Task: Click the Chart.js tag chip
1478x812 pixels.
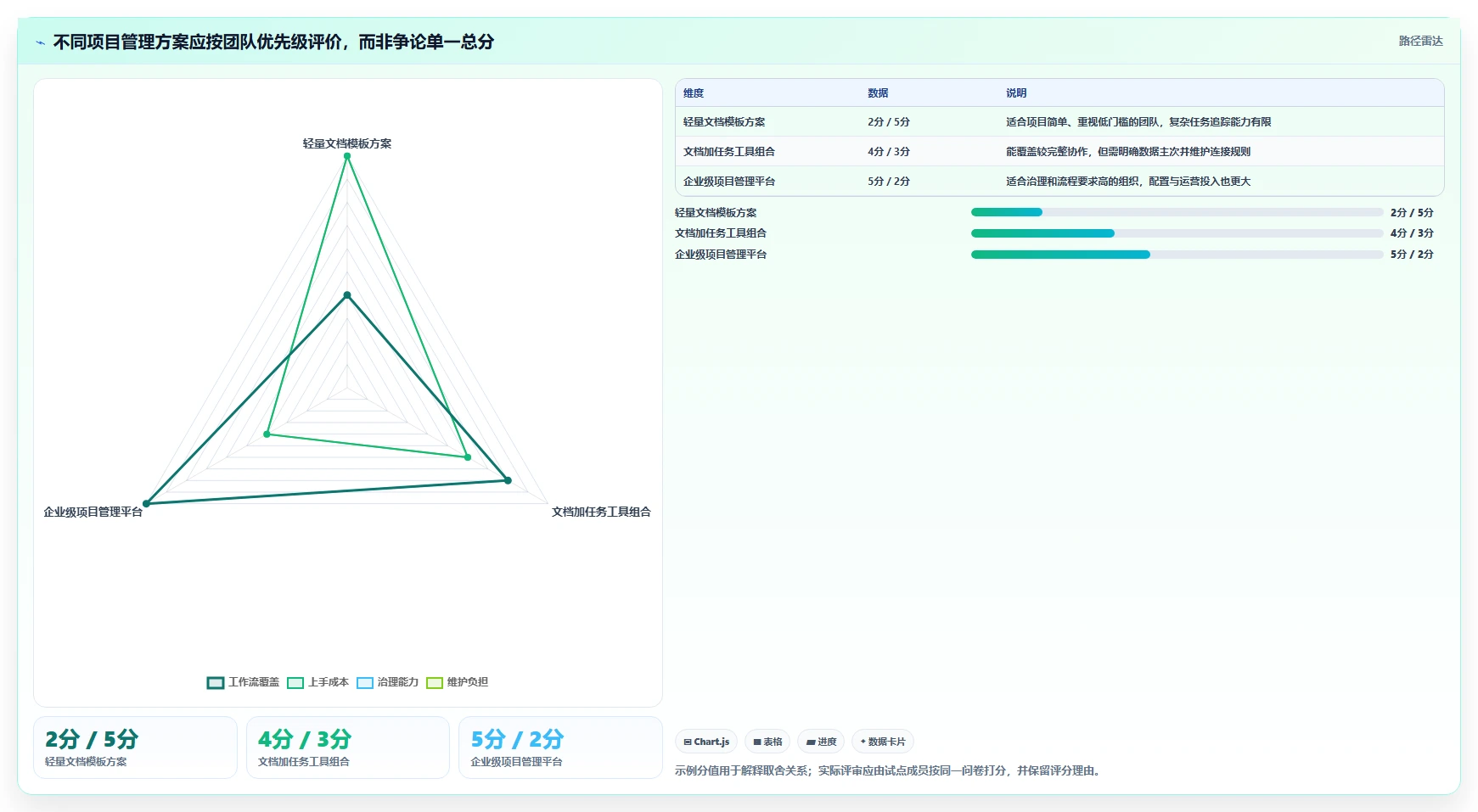Action: pyautogui.click(x=706, y=742)
